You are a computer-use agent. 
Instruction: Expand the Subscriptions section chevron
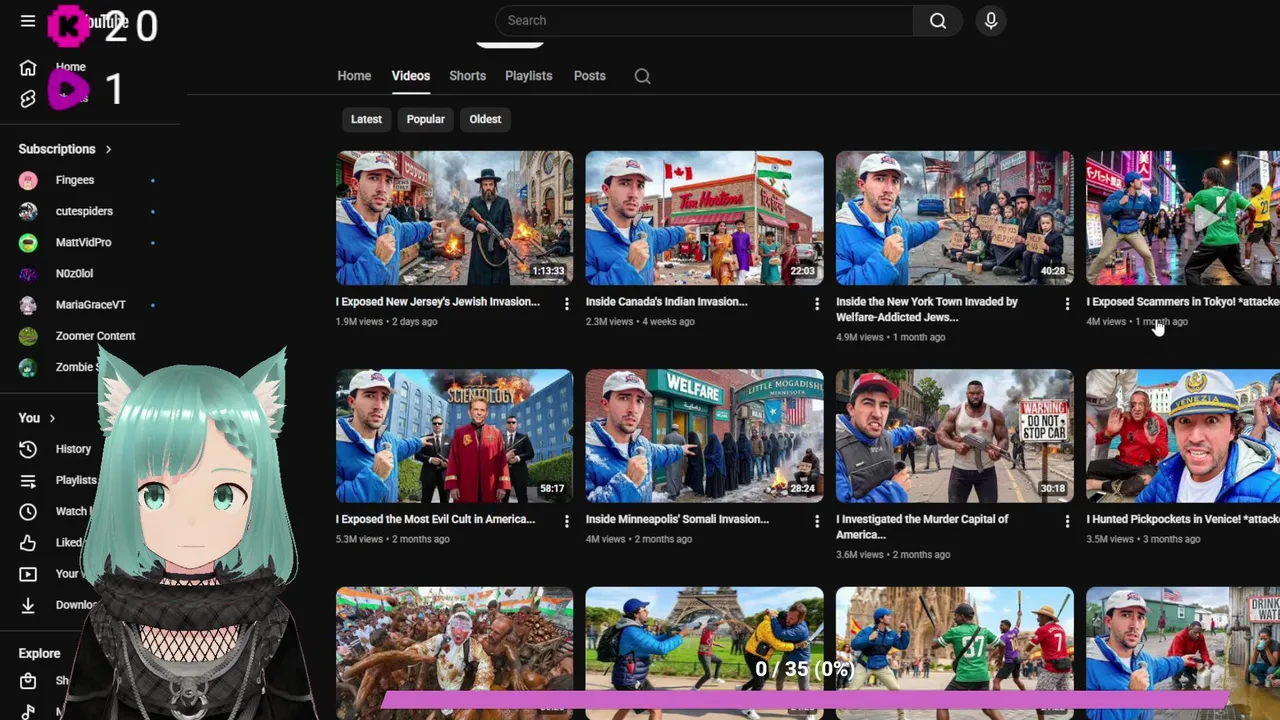tap(108, 149)
